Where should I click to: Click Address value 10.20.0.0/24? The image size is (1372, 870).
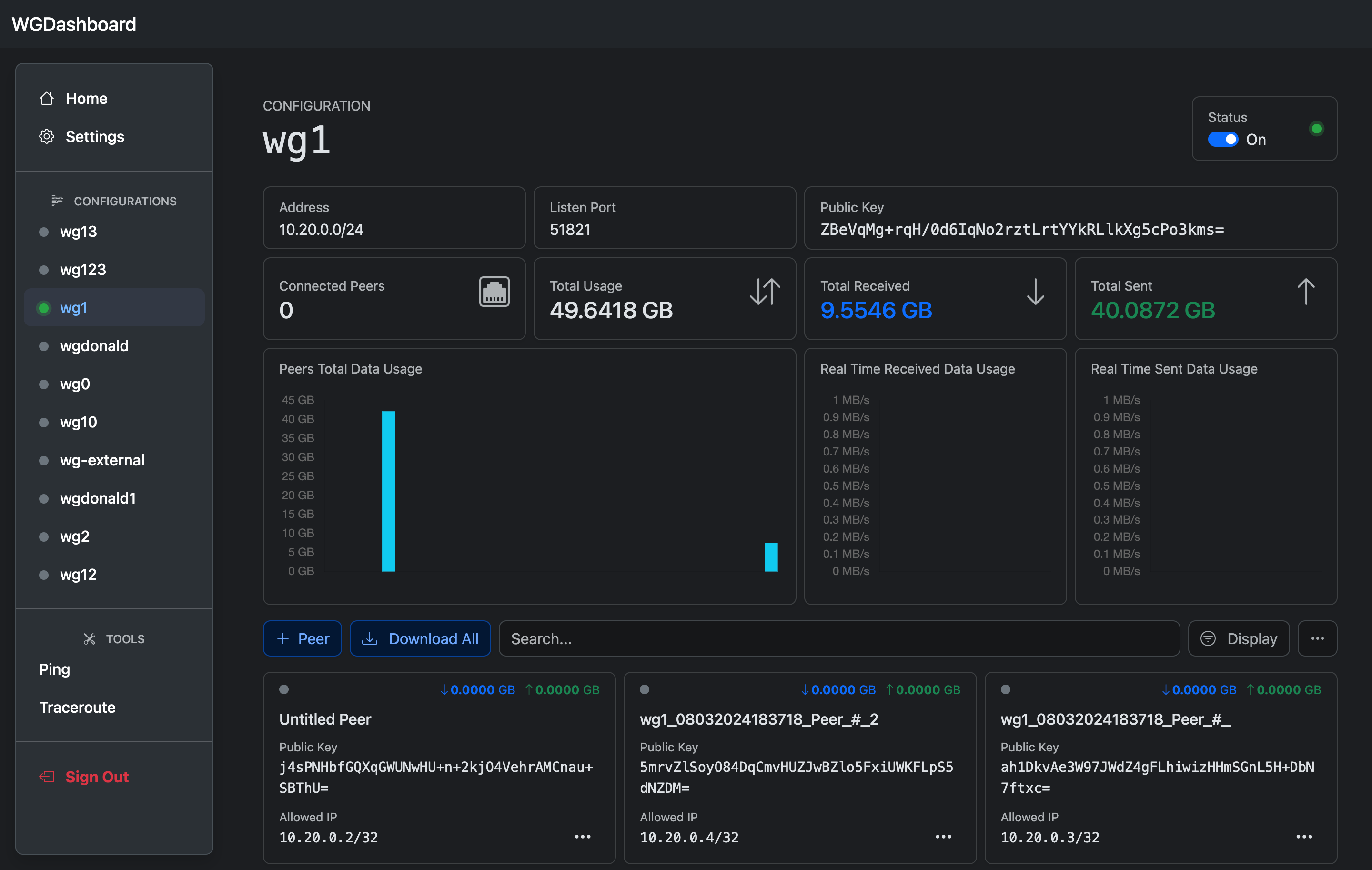click(321, 230)
